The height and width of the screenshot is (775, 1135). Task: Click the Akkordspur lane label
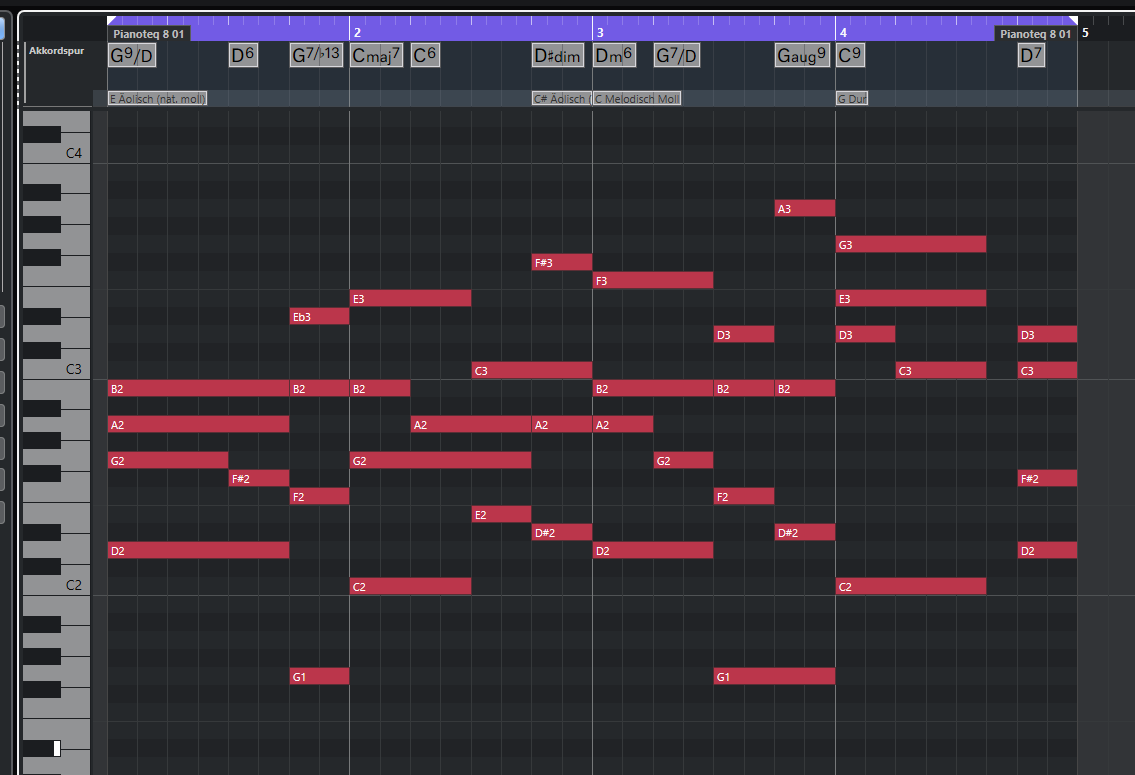coord(57,50)
